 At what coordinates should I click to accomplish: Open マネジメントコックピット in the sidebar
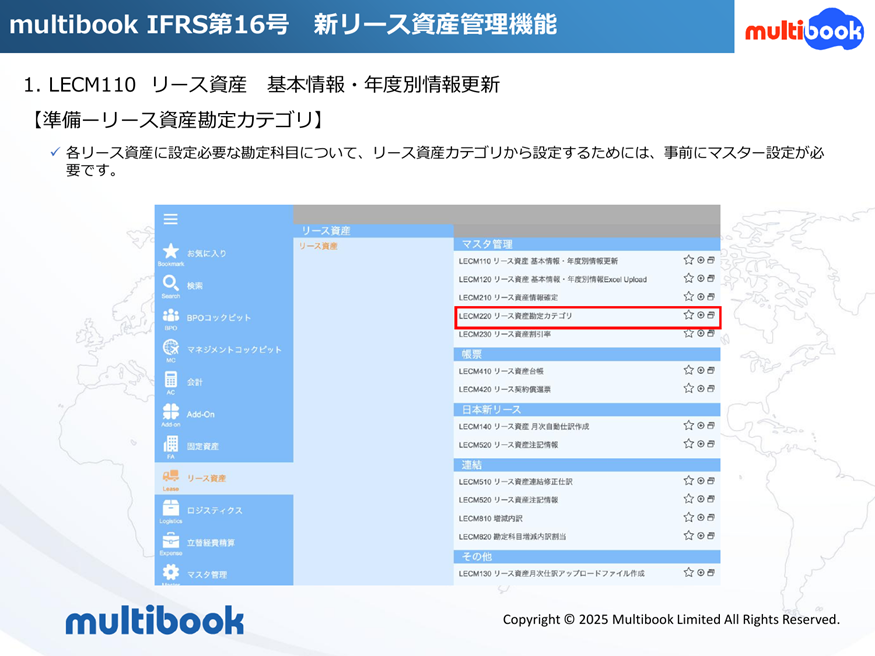(x=221, y=350)
